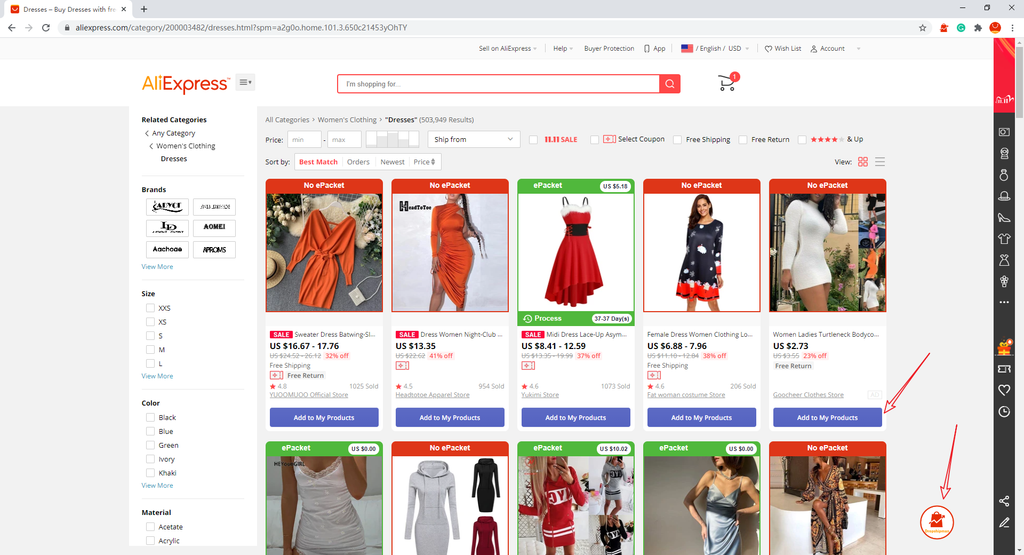Check color Green checkbox

point(150,445)
